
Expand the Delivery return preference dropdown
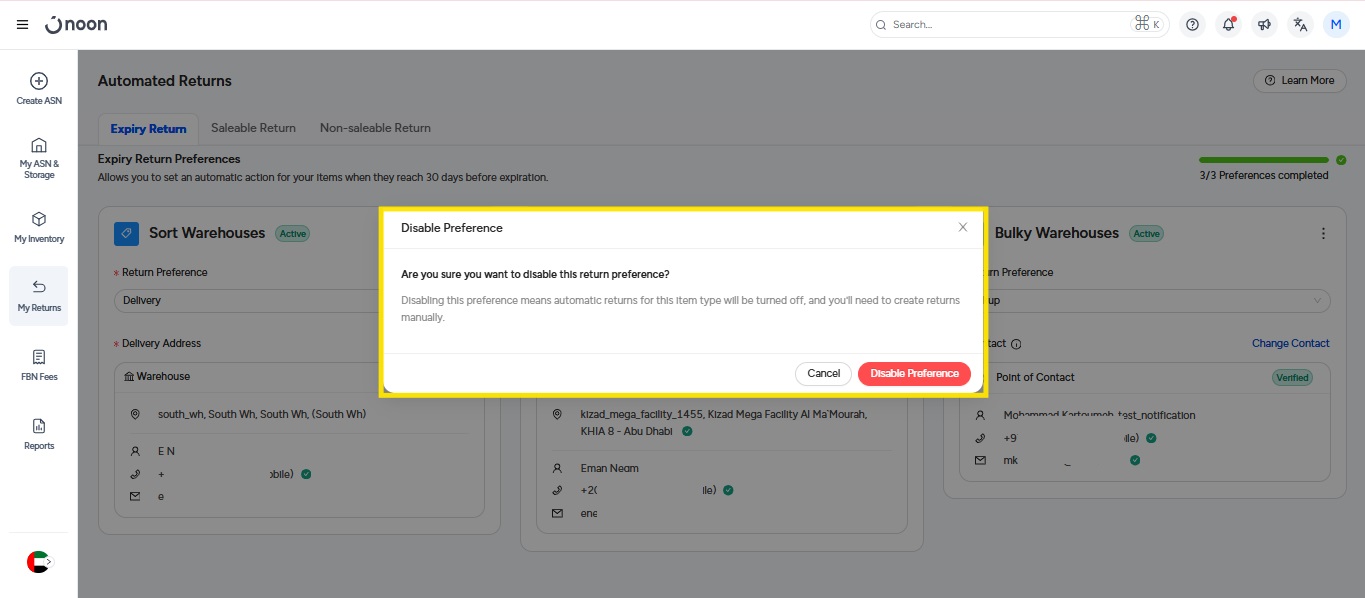(x=245, y=300)
